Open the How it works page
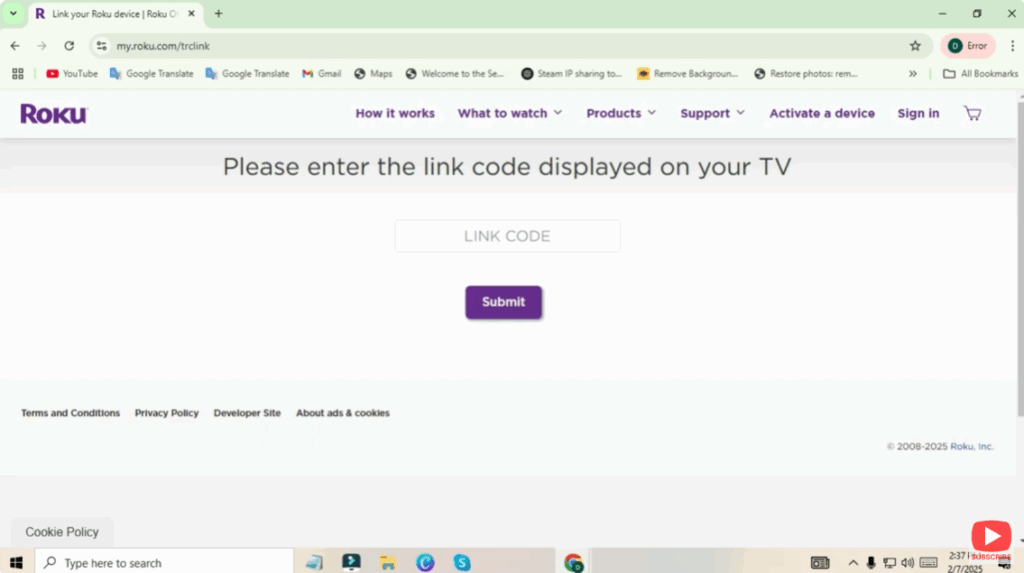Screen dimensions: 1024x573 395,113
